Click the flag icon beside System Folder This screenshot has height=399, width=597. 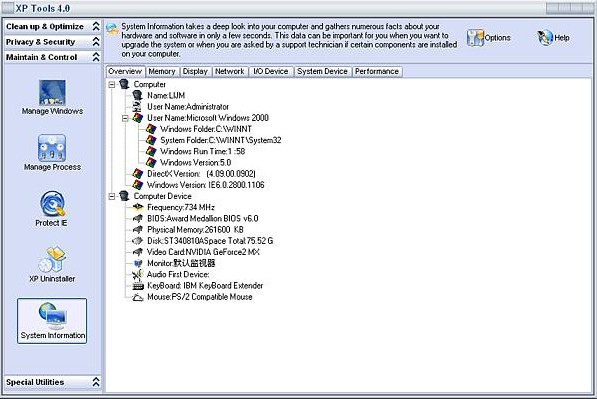point(151,140)
